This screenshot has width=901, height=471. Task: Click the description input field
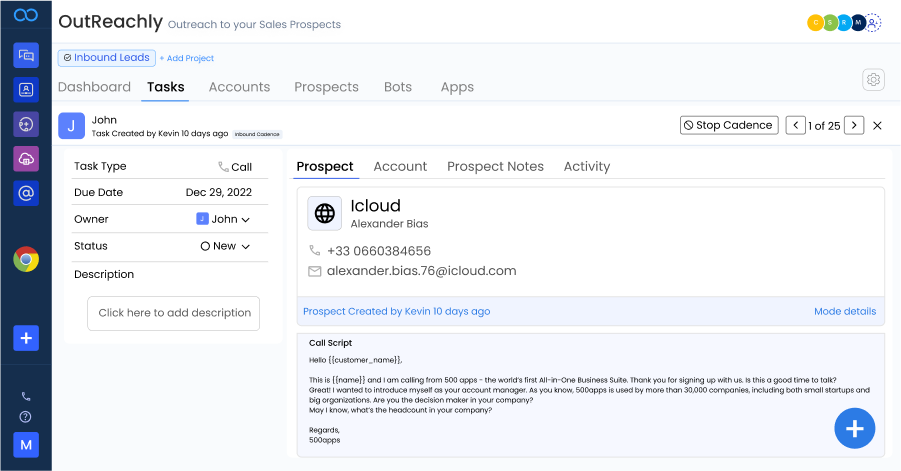pyautogui.click(x=174, y=313)
